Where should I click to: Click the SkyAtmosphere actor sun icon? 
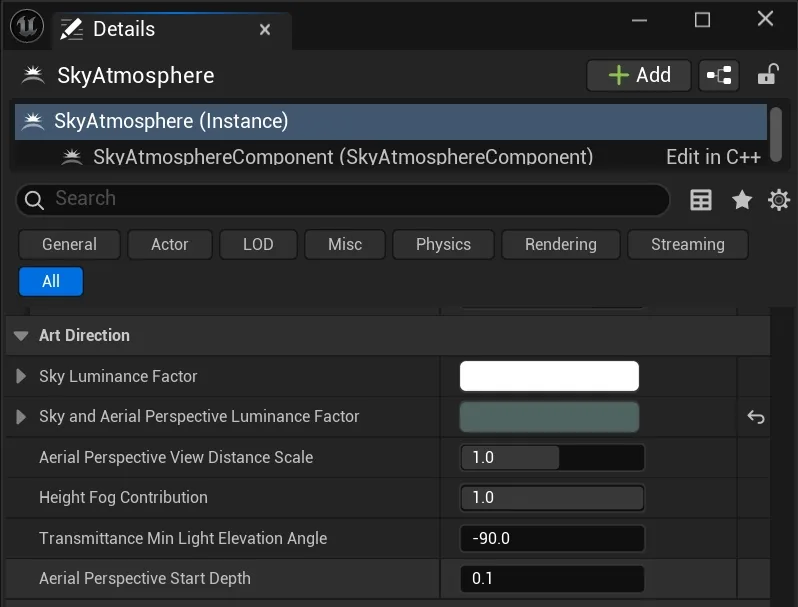(x=33, y=75)
